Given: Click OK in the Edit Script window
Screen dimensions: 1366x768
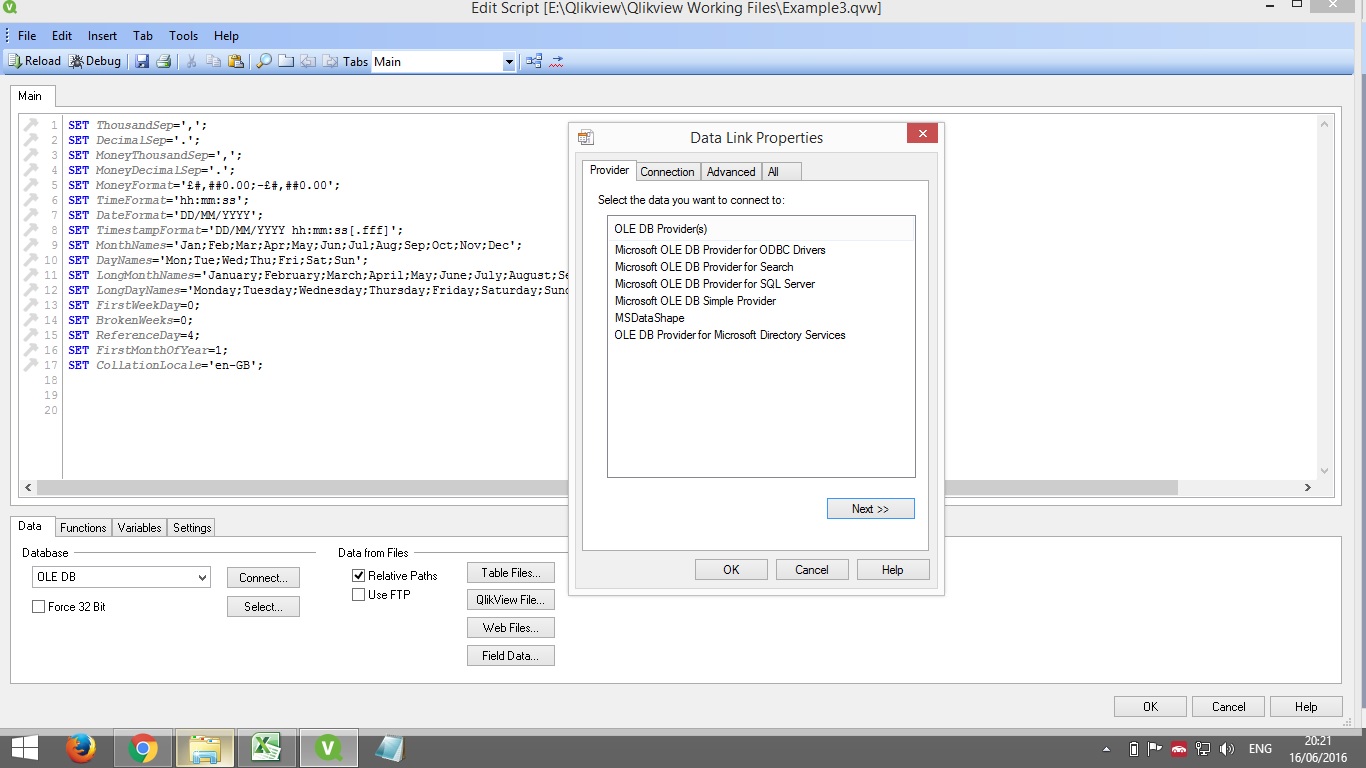Looking at the screenshot, I should 1150,707.
